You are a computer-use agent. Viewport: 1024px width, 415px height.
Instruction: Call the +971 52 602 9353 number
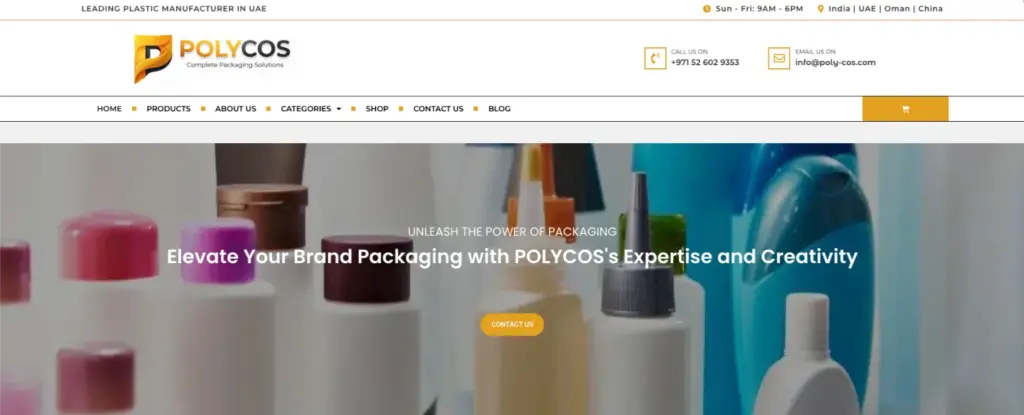click(705, 63)
